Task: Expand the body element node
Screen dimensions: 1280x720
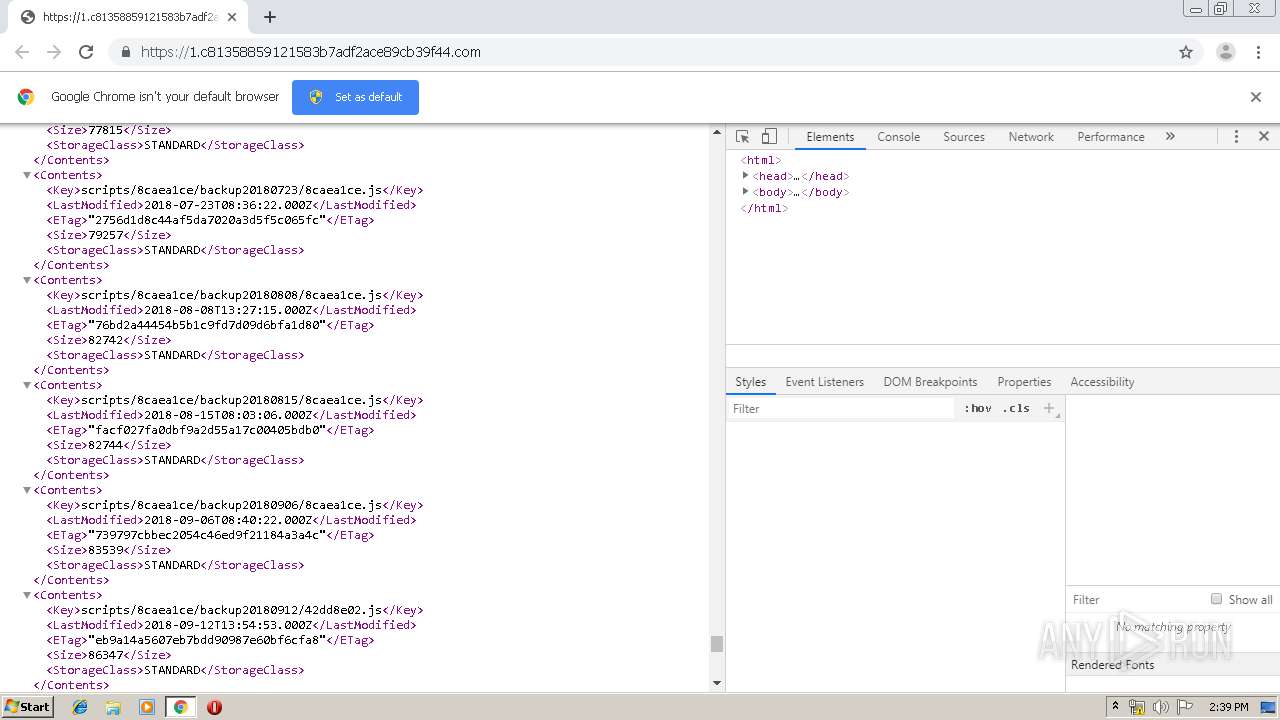Action: click(x=745, y=192)
